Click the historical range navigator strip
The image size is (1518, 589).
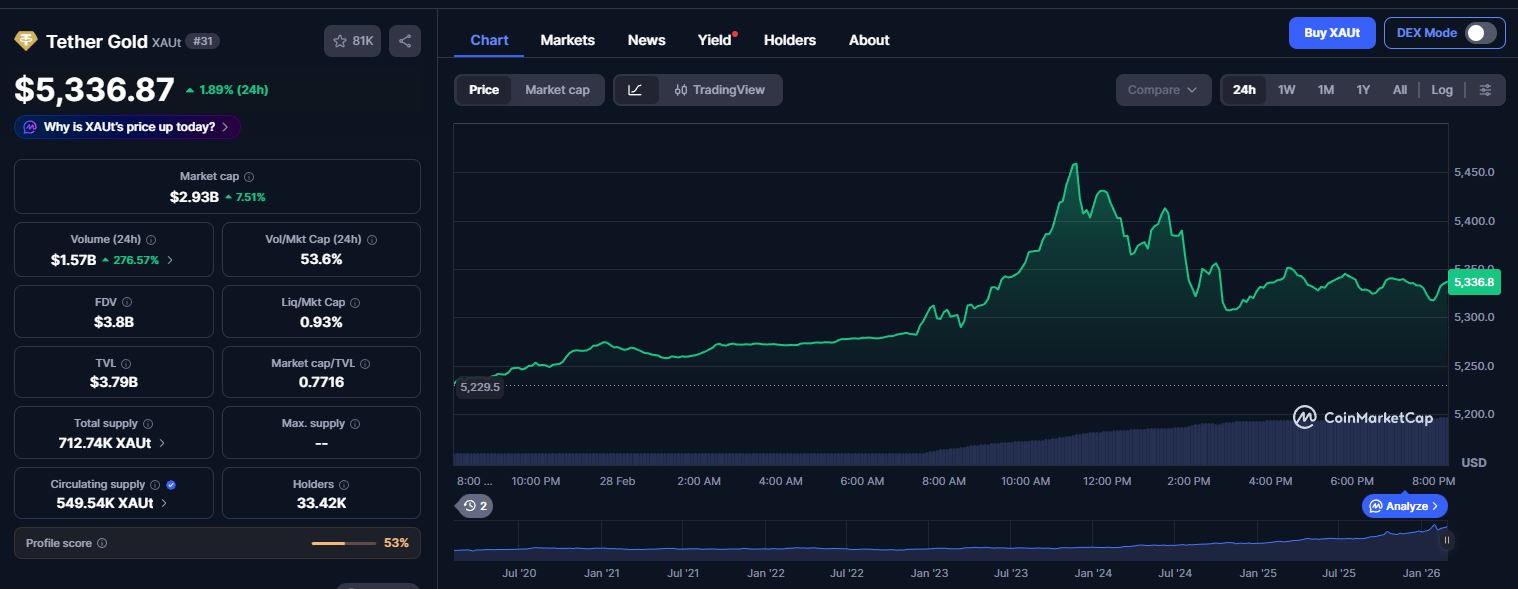coord(950,541)
